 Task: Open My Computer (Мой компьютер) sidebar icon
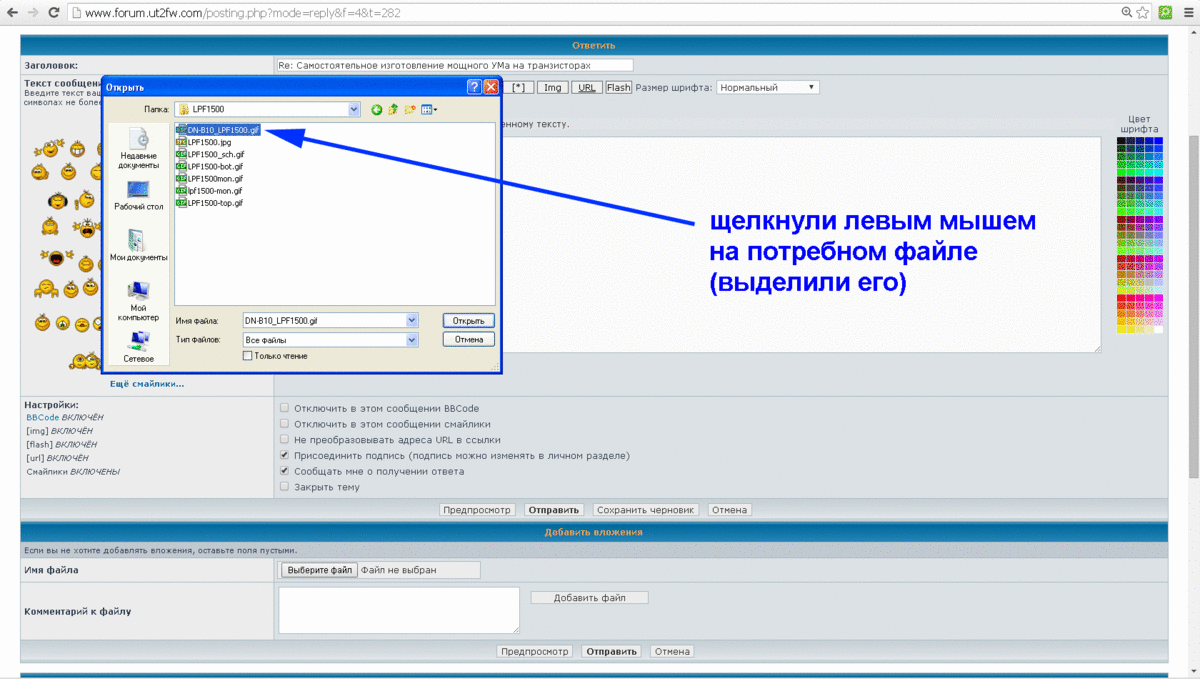[138, 298]
